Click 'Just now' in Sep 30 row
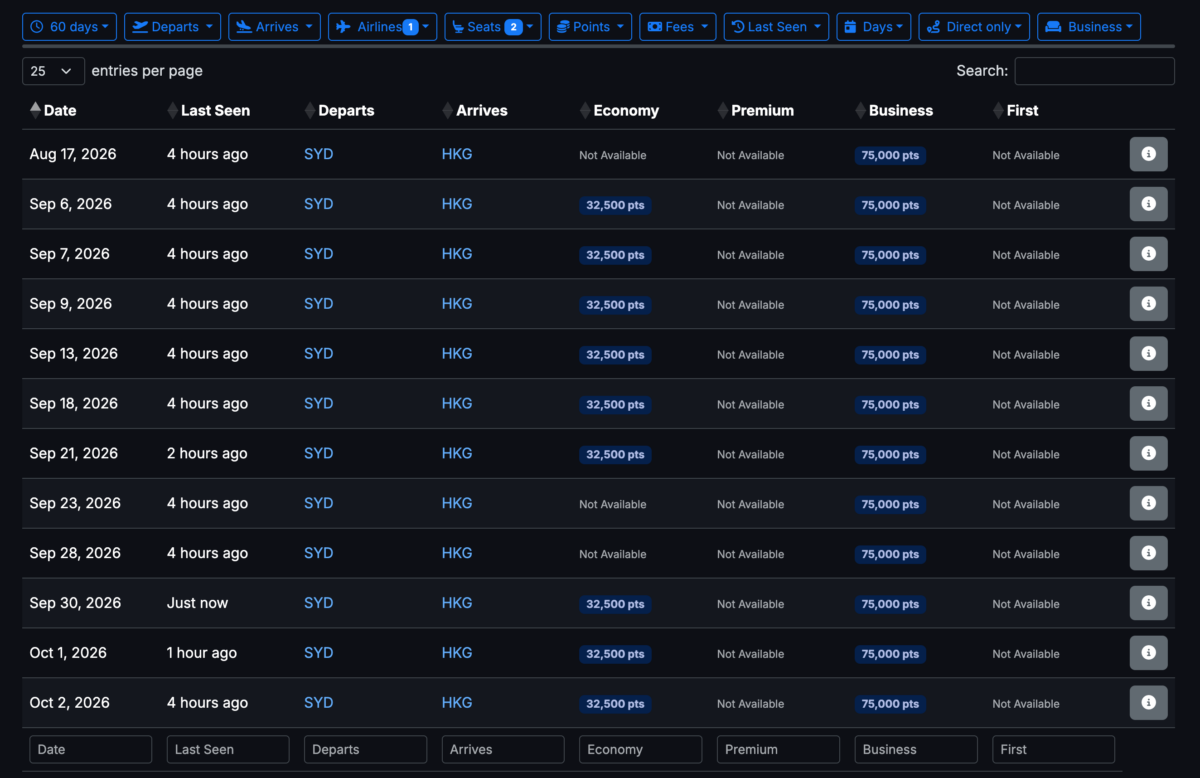The image size is (1200, 778). click(197, 603)
